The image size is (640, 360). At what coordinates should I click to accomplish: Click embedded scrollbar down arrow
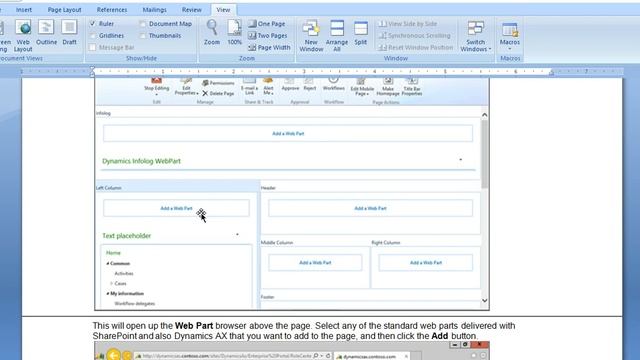pyautogui.click(x=484, y=301)
